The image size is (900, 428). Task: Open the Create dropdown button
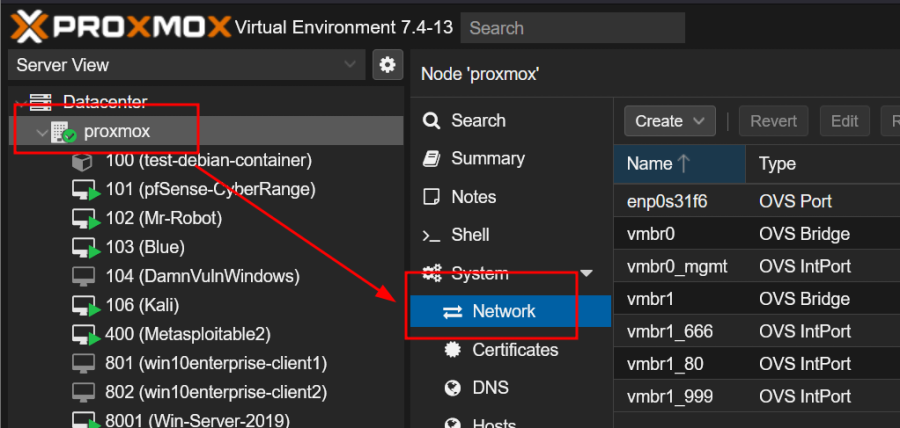click(669, 121)
